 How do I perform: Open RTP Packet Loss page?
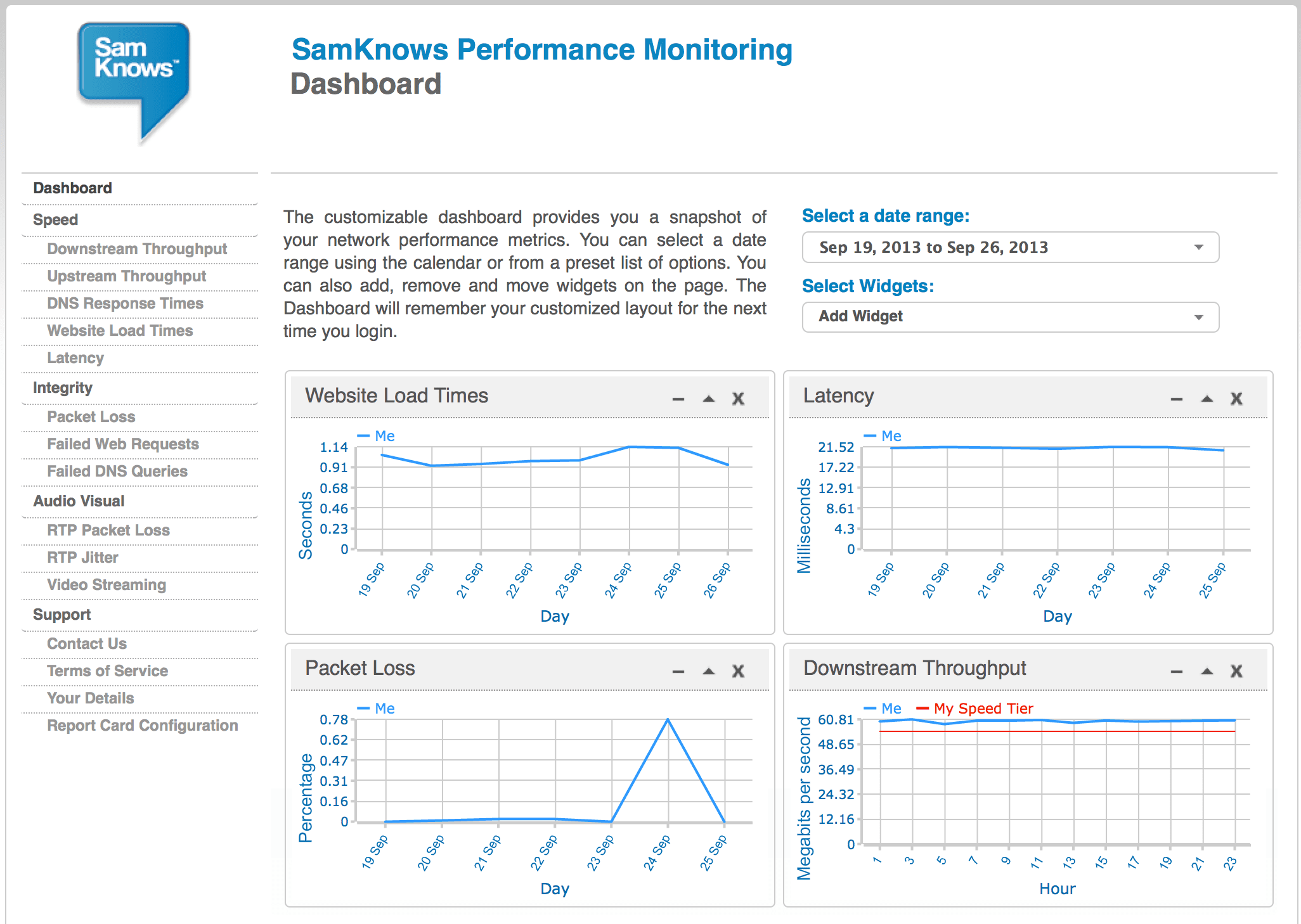click(108, 530)
